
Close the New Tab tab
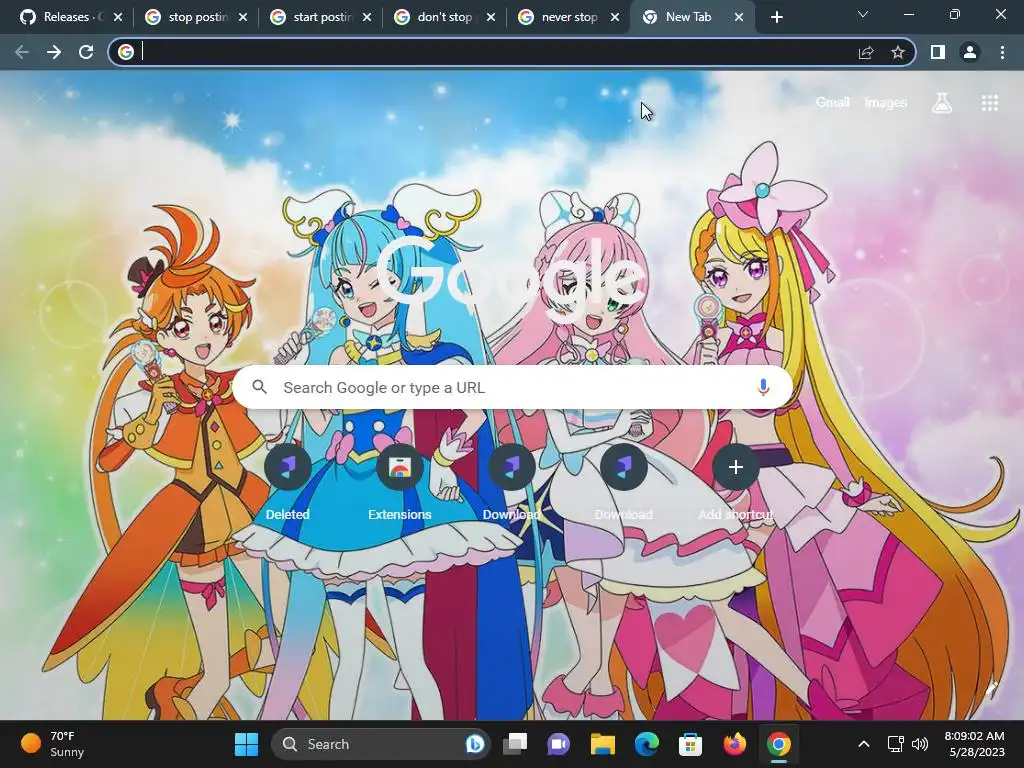point(739,17)
